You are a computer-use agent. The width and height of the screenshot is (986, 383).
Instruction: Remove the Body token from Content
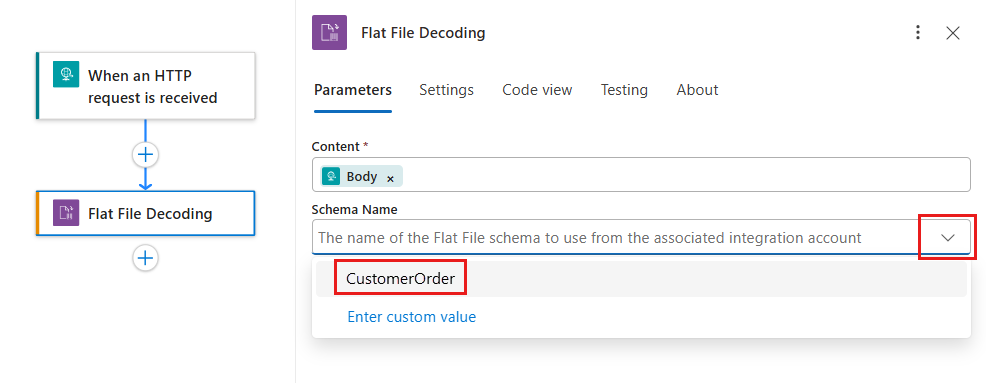[x=390, y=179]
